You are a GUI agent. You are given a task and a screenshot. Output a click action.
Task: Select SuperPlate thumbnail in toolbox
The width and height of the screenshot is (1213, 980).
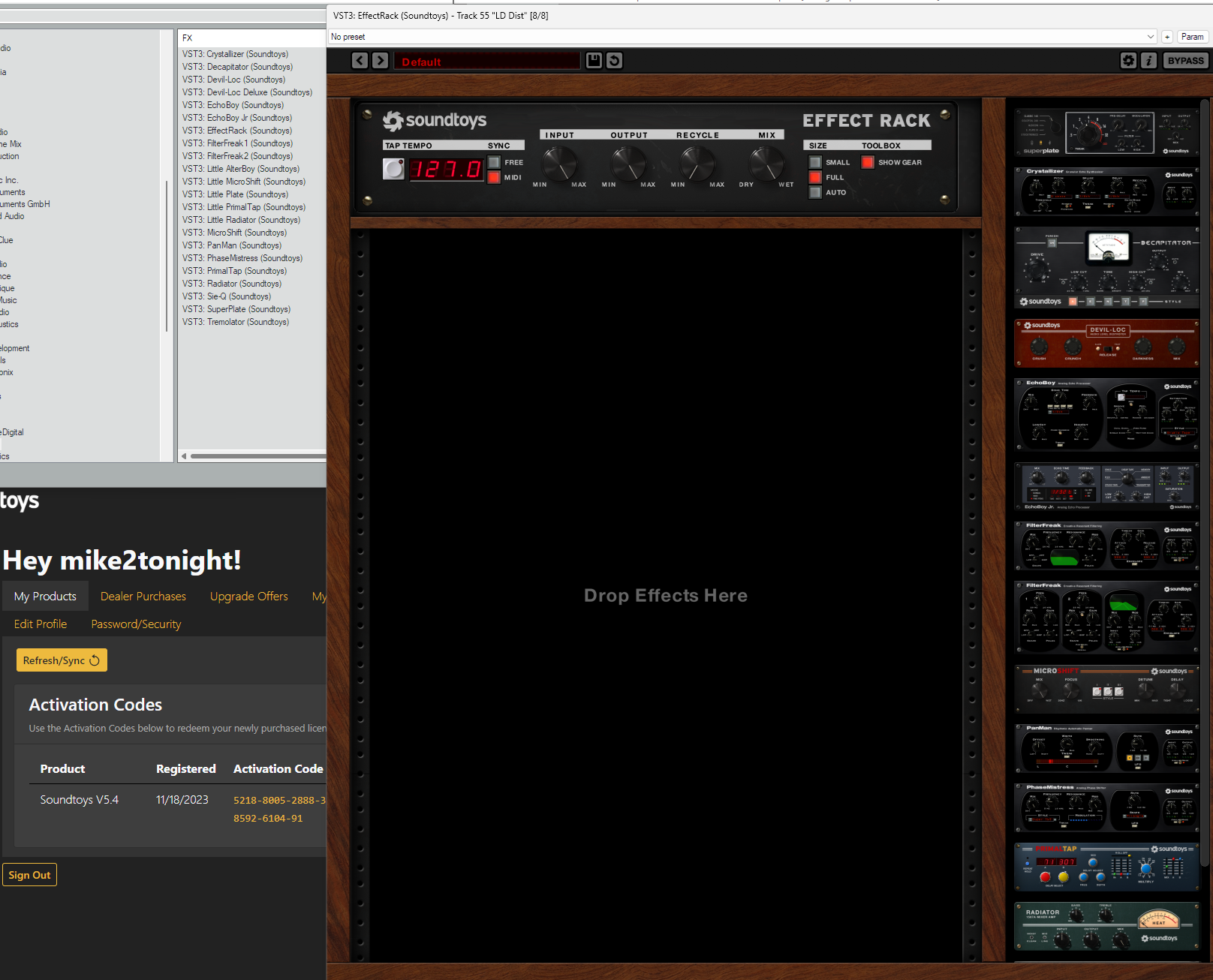point(1106,131)
